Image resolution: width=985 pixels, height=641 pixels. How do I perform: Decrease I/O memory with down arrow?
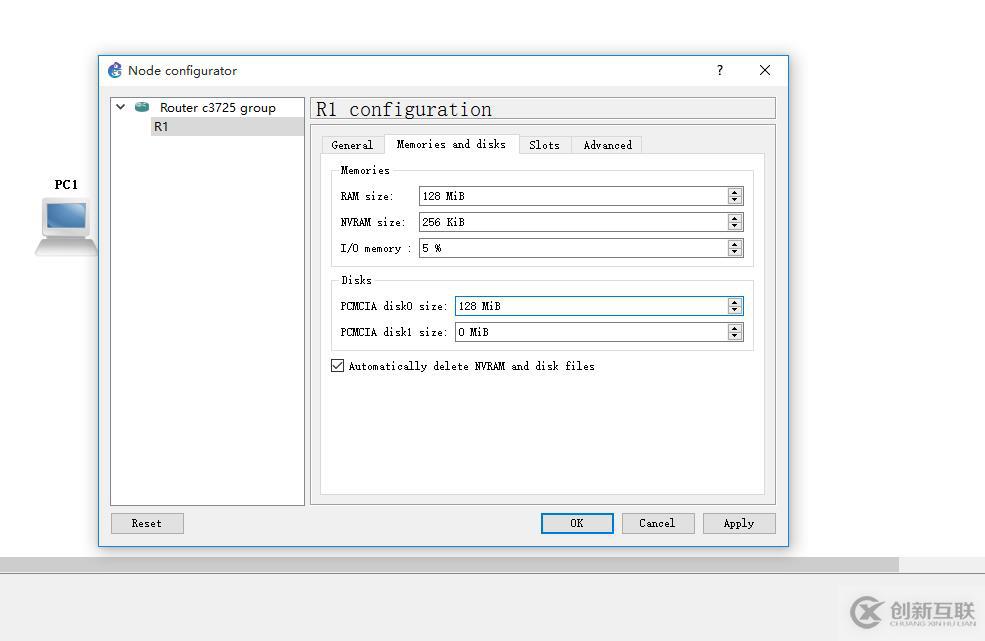[x=734, y=252]
